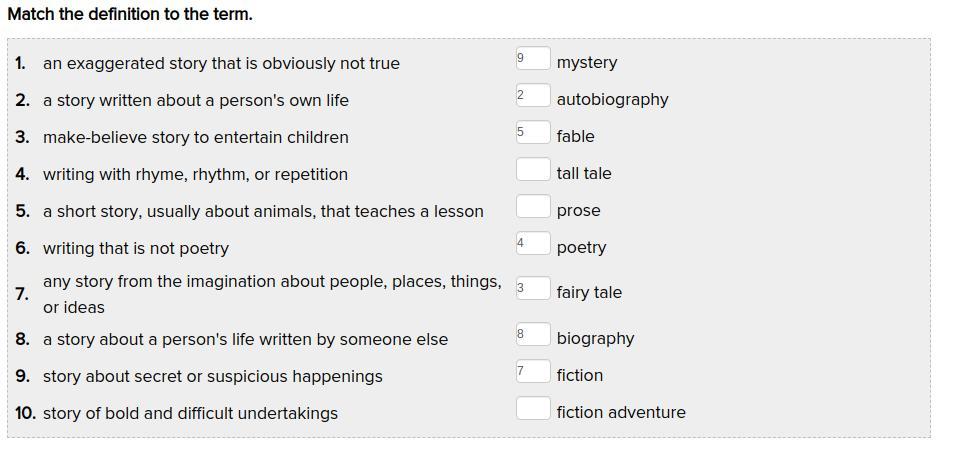Click the answer box containing 7
954x458 pixels.
coord(533,372)
